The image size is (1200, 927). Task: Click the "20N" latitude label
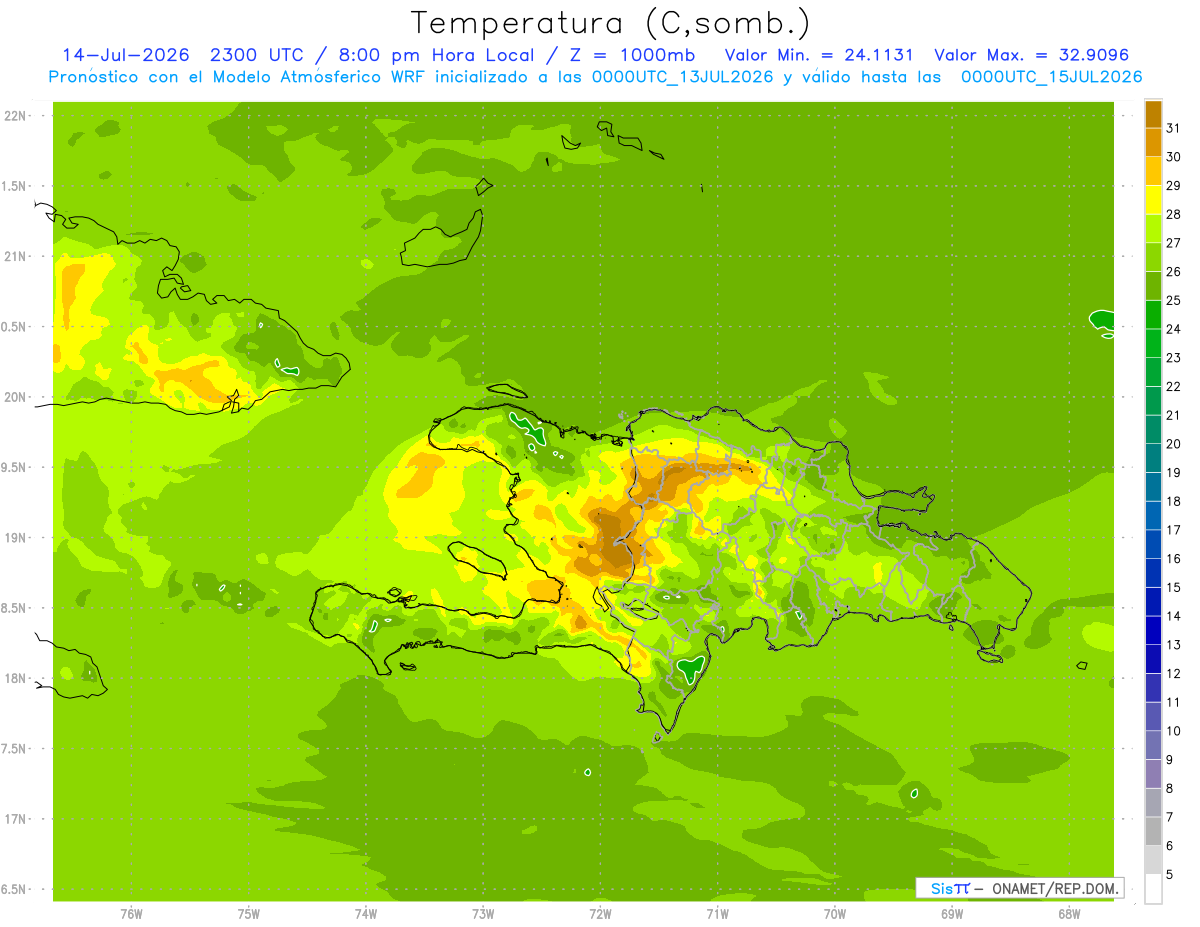click(15, 397)
